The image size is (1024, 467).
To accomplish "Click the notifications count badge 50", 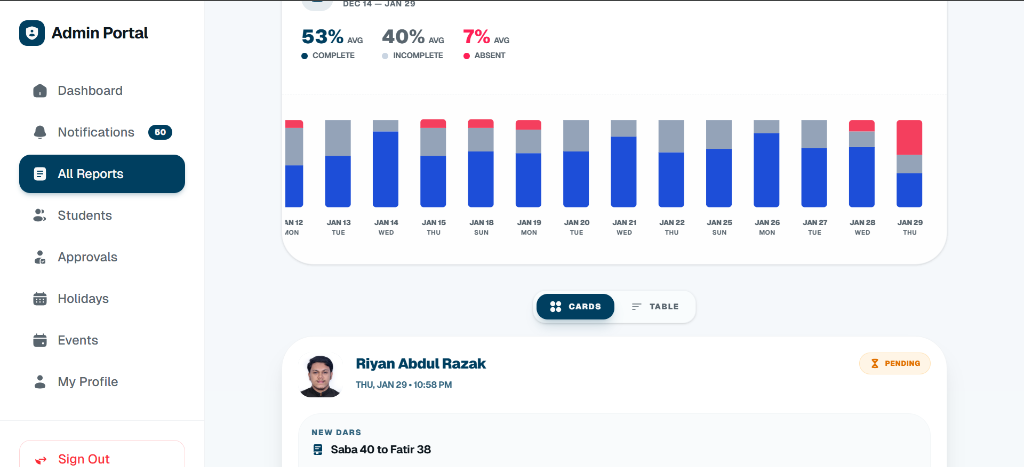I will pyautogui.click(x=160, y=132).
